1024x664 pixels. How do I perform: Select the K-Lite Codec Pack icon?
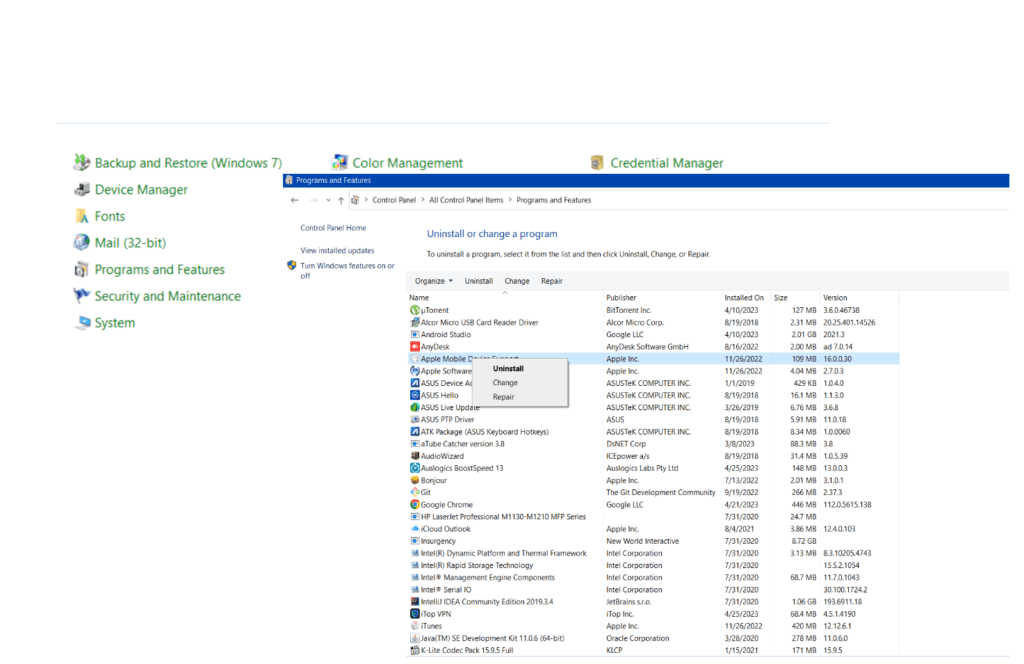tap(417, 650)
